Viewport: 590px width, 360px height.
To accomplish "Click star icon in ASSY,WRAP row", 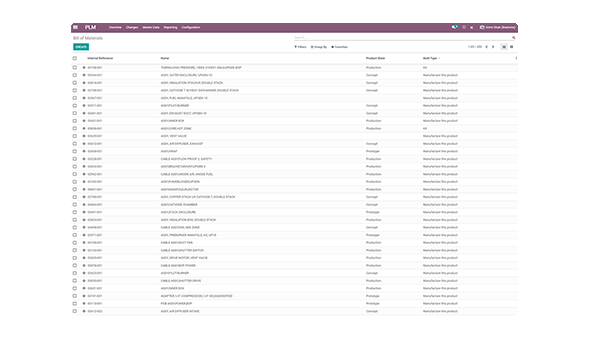I will click(x=84, y=151).
